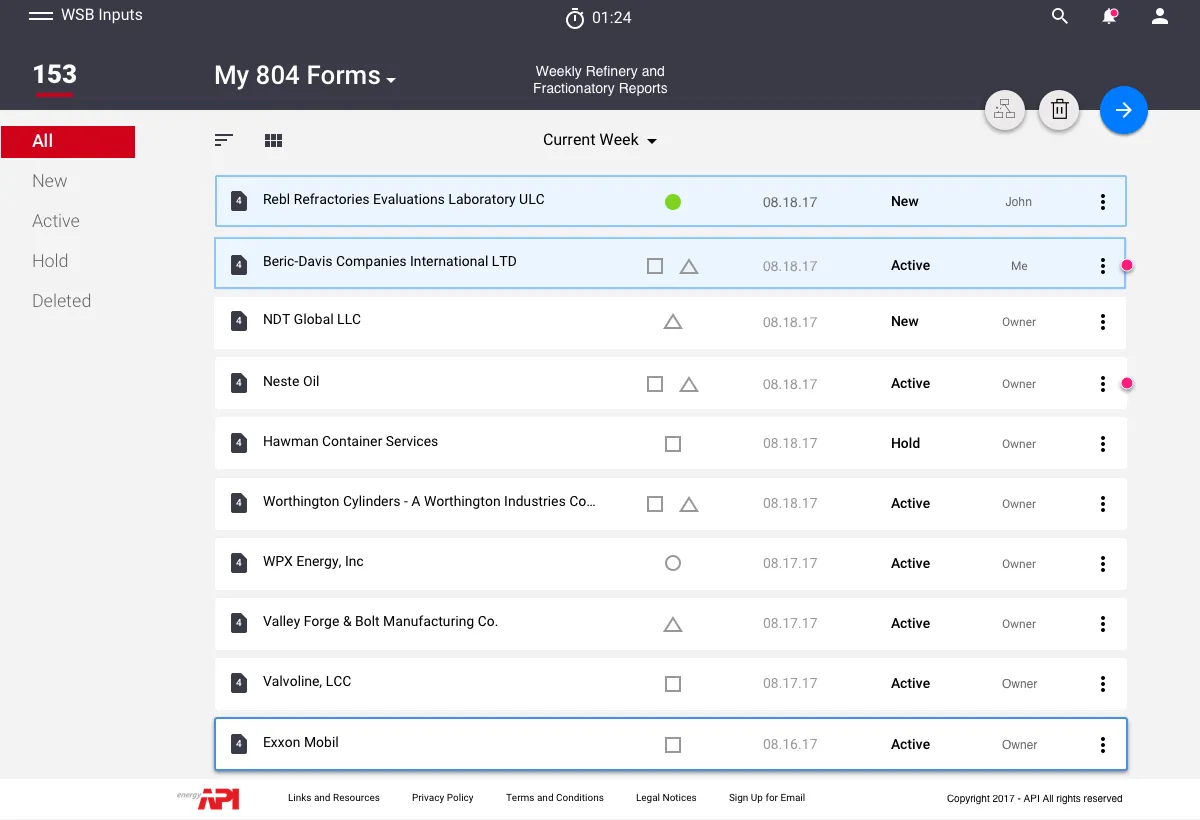Open three-dot menu for Valvoline, LCC
The height and width of the screenshot is (820, 1200).
click(1103, 684)
